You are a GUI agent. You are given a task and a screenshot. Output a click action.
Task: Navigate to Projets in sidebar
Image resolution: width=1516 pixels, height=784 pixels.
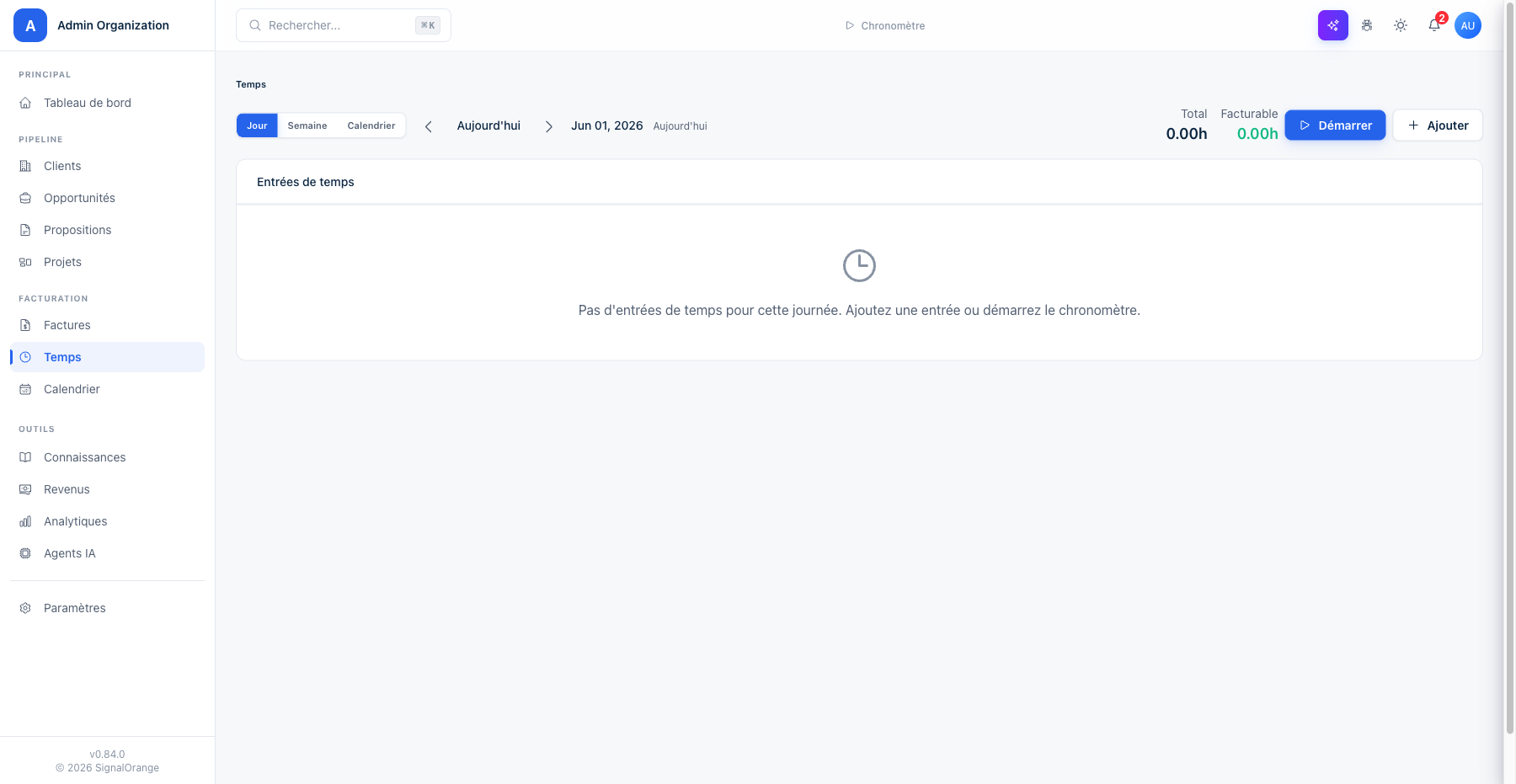coord(107,262)
